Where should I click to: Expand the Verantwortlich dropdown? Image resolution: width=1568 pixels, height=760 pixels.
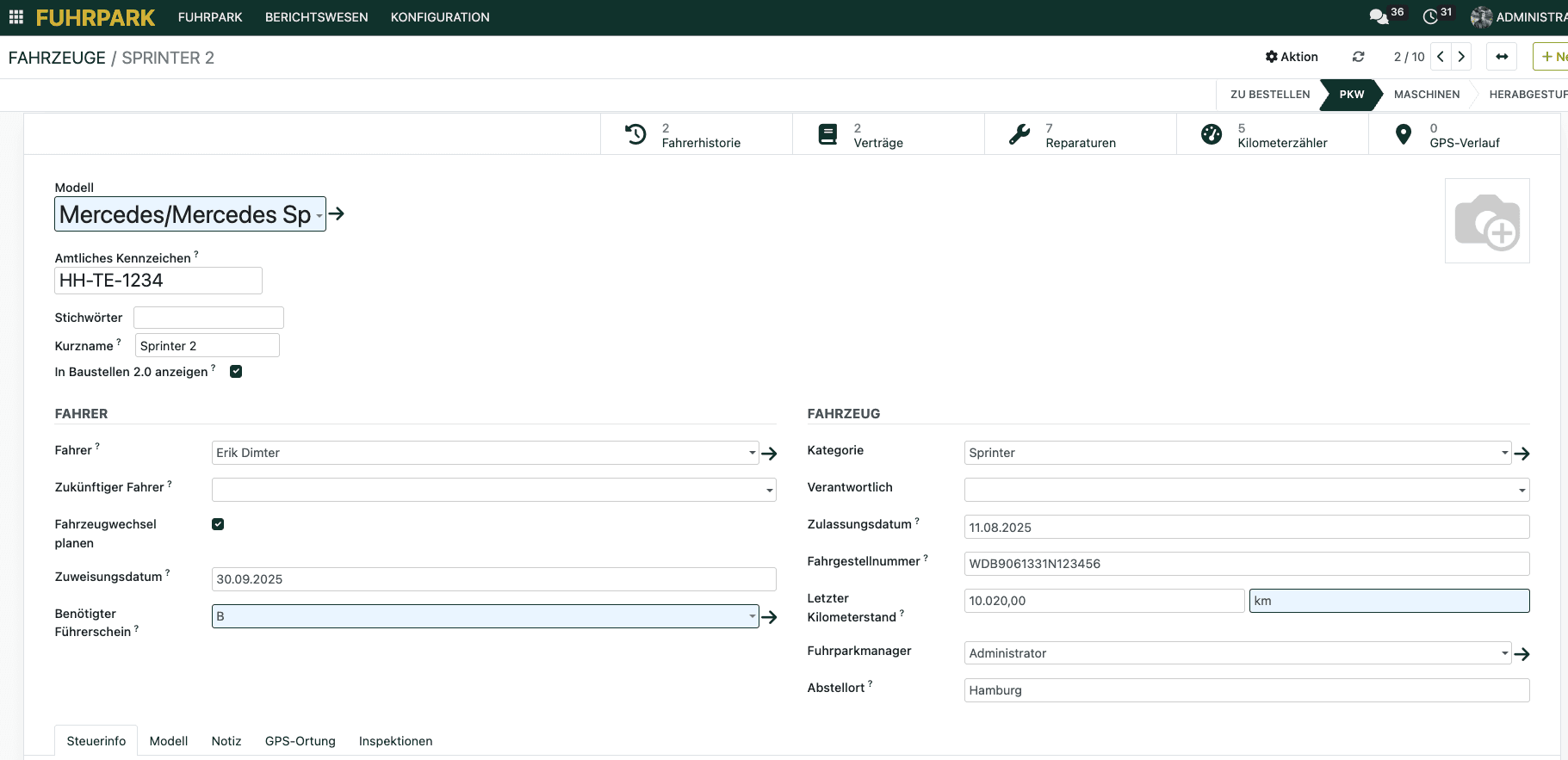[x=1522, y=491]
